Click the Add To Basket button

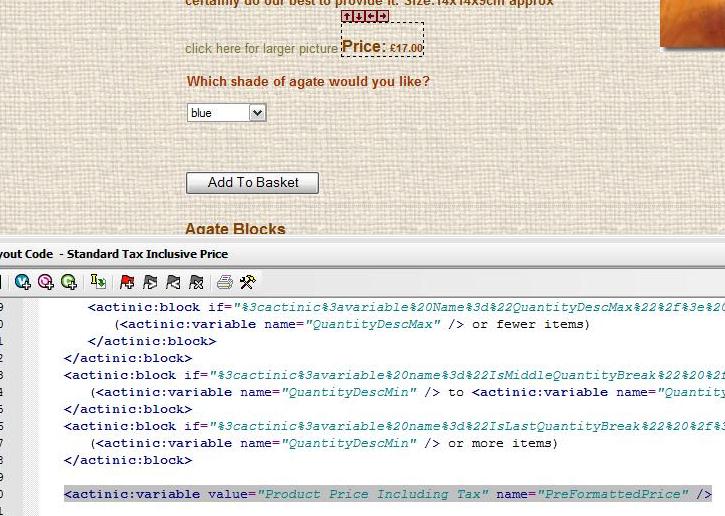pos(252,183)
